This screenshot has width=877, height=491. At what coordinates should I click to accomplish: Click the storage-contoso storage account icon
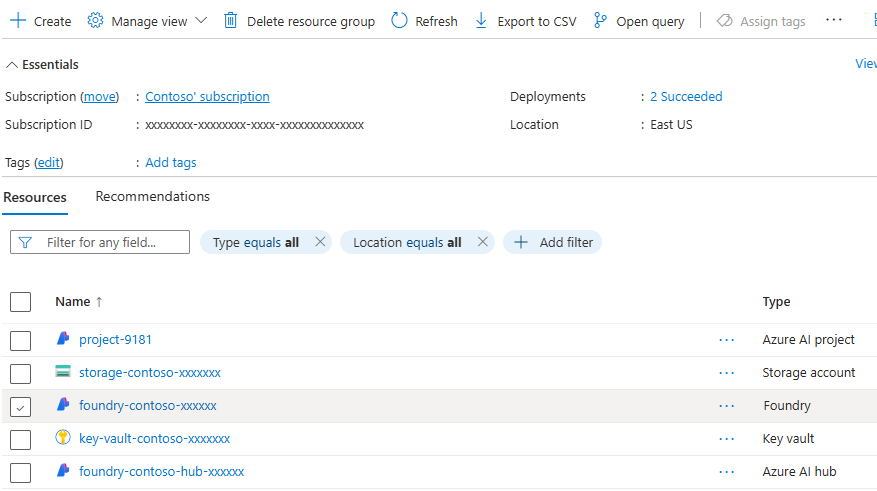[x=63, y=371]
